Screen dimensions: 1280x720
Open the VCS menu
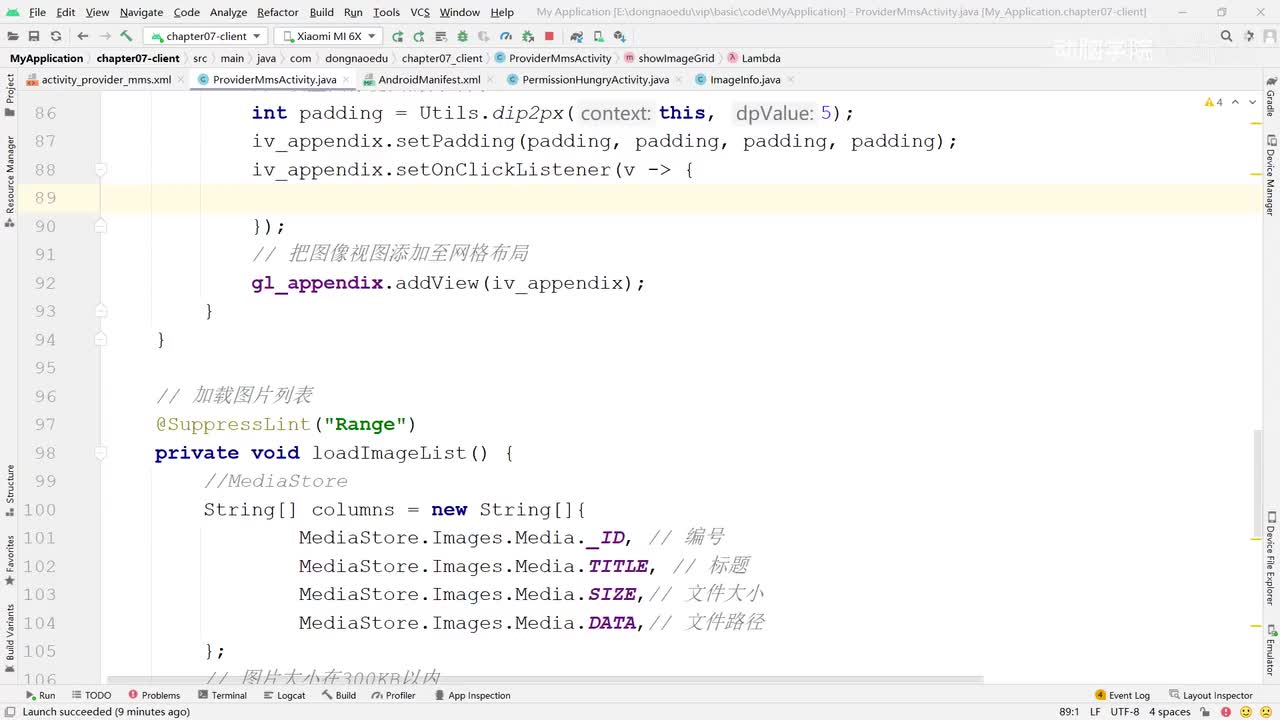tap(420, 12)
